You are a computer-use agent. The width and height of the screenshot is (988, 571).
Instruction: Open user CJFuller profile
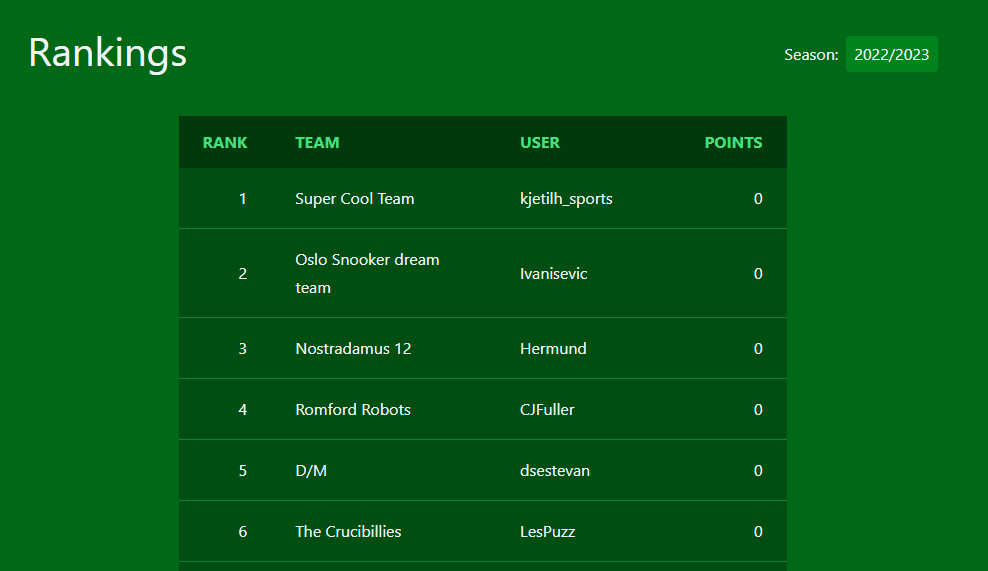547,410
